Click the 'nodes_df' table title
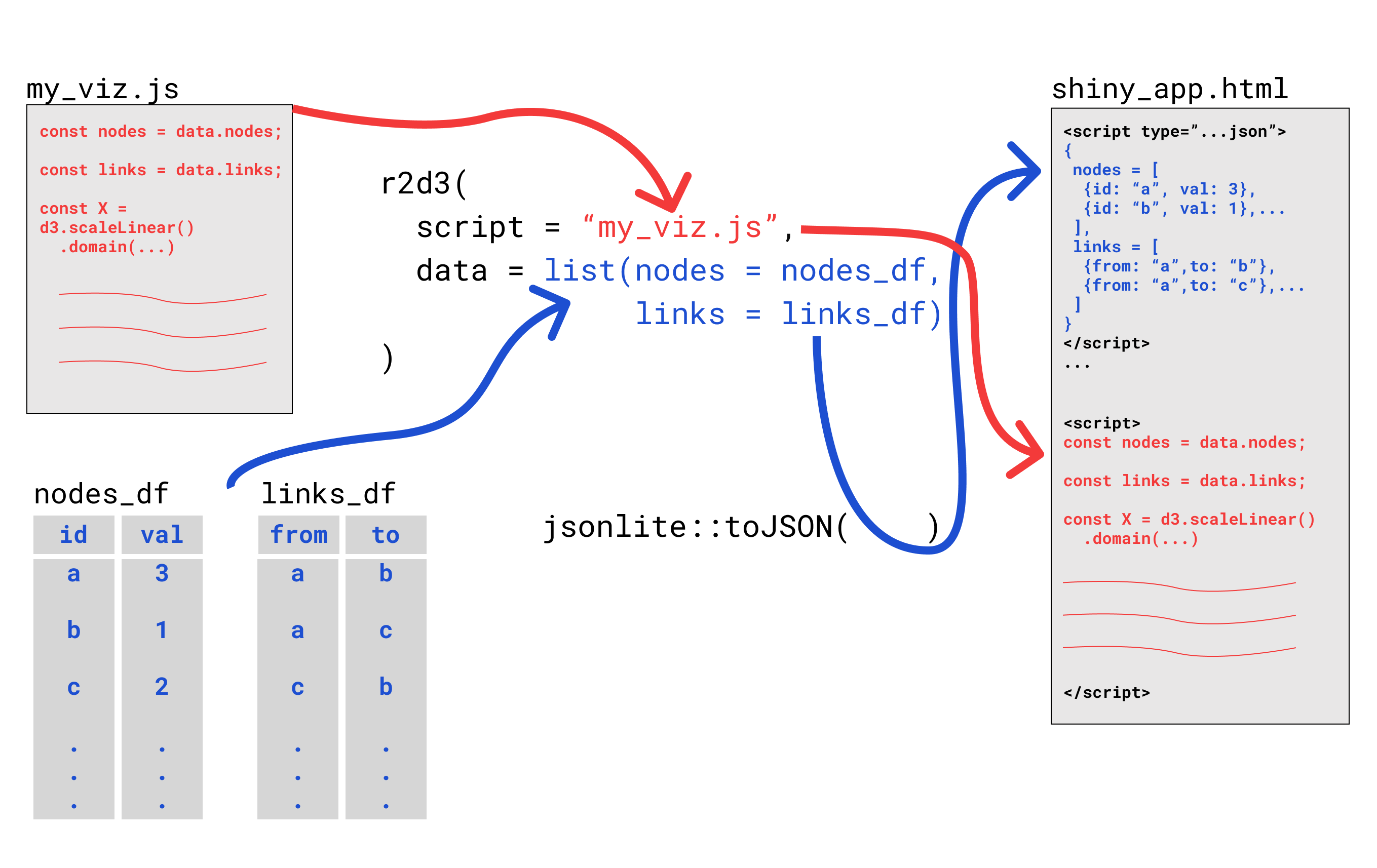The width and height of the screenshot is (1377, 868). point(101,494)
